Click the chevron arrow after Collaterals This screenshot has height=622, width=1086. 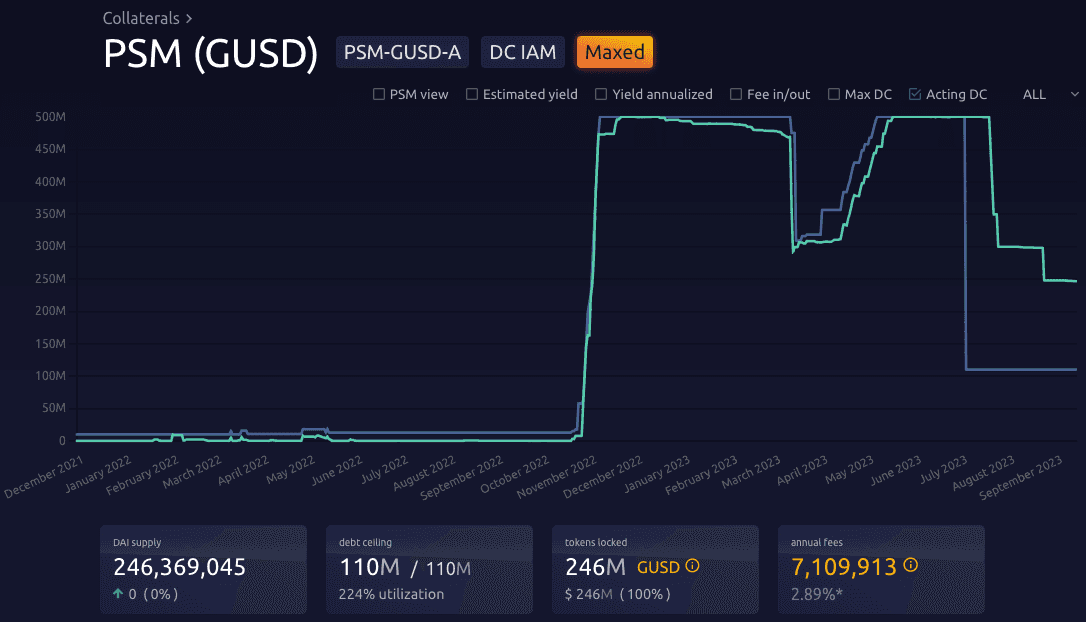click(x=188, y=18)
